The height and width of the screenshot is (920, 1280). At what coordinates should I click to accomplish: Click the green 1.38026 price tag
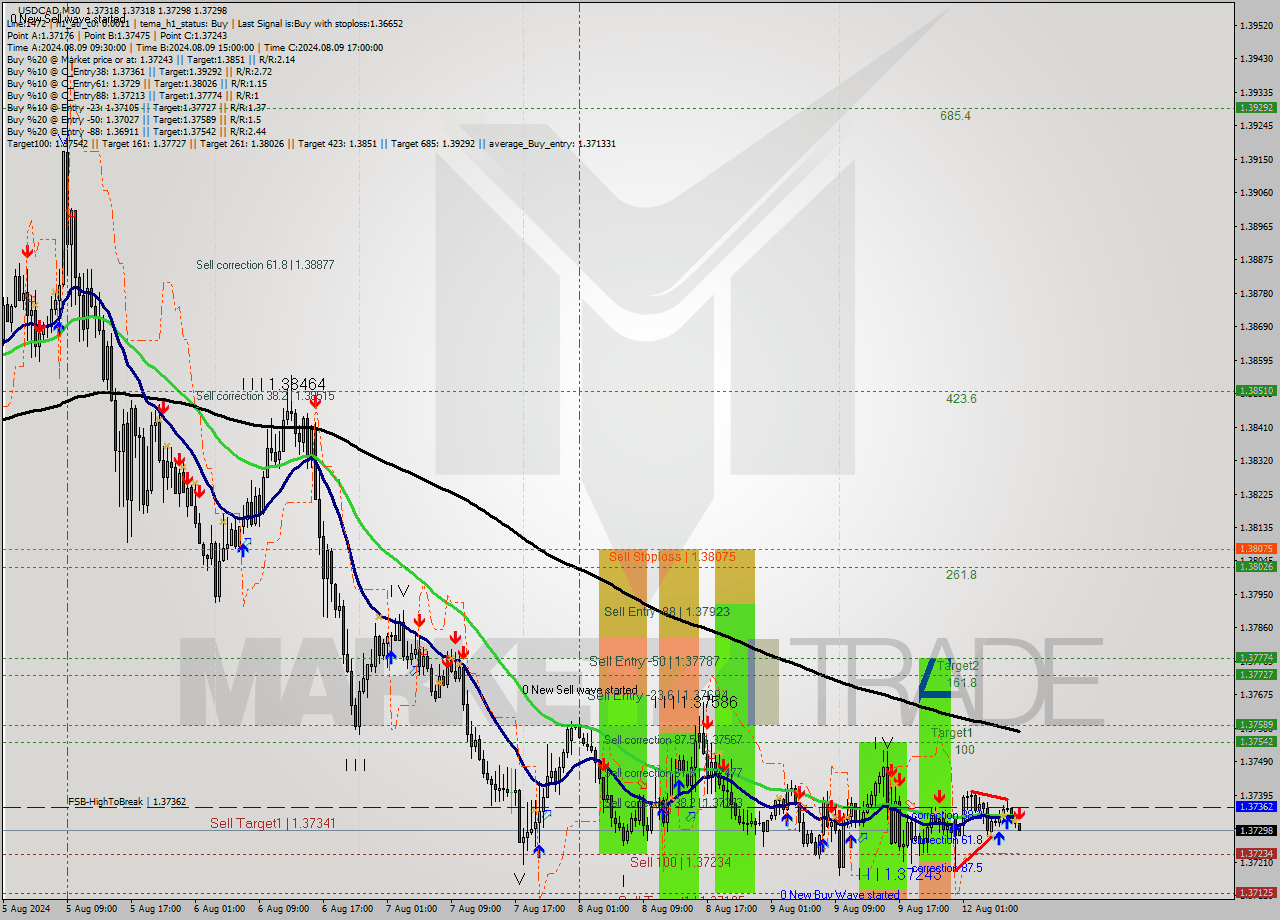click(1255, 566)
